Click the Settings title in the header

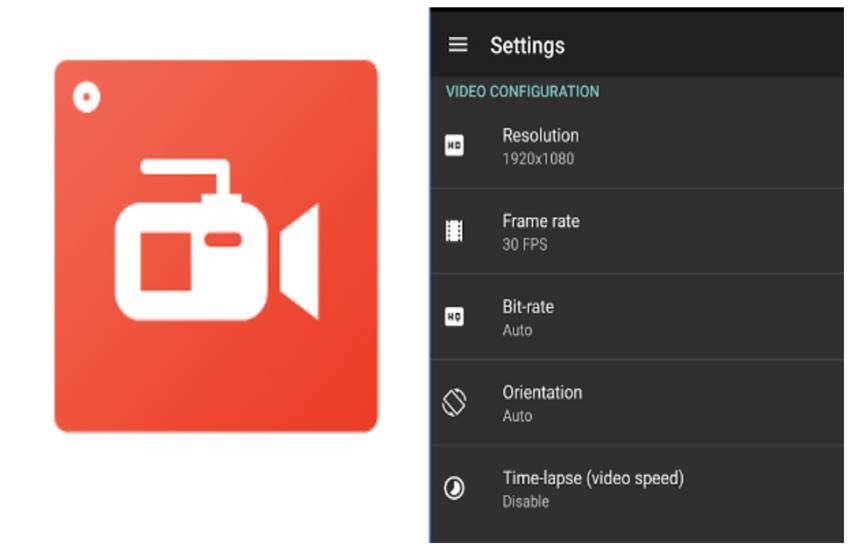click(x=527, y=46)
